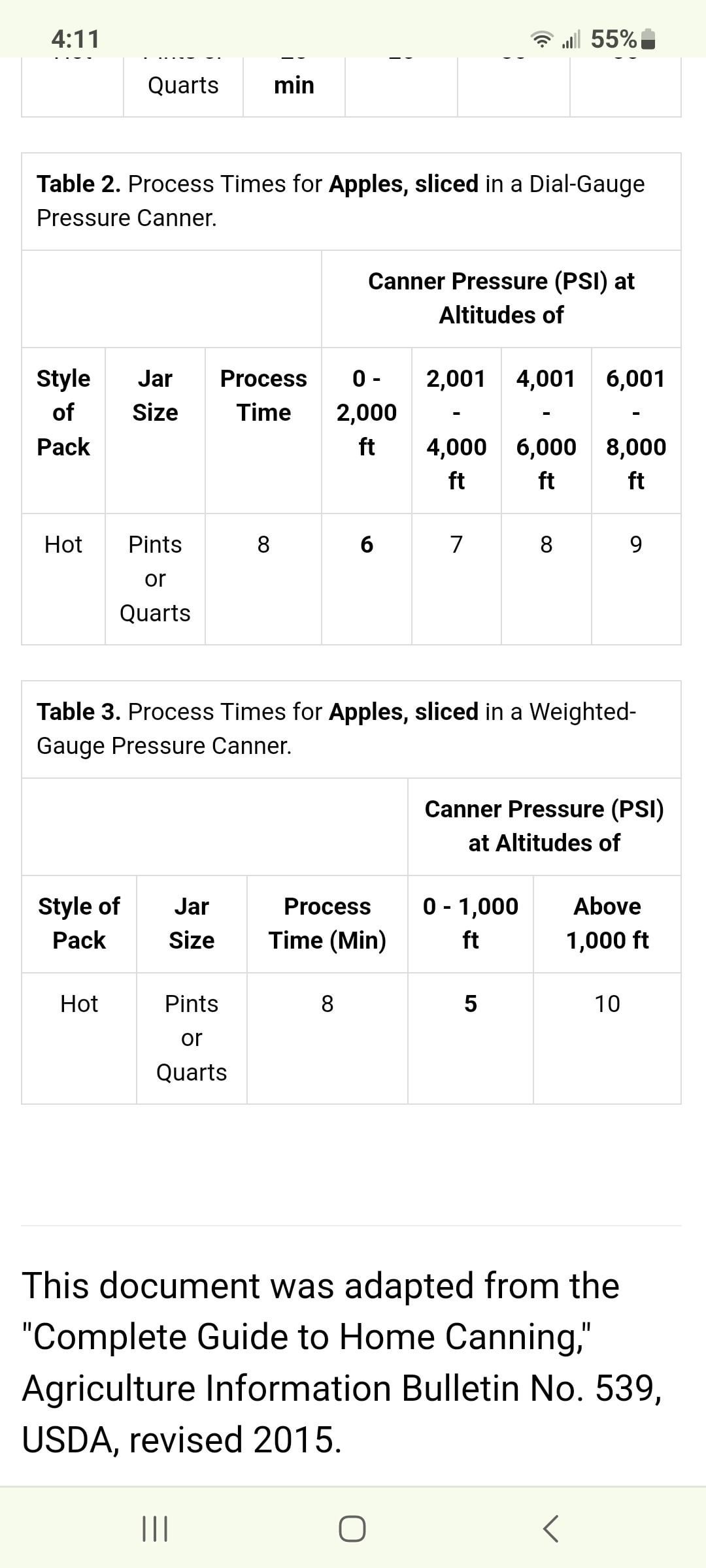Tap the 4:11 clock in status bar
The height and width of the screenshot is (1568, 706).
pos(76,39)
